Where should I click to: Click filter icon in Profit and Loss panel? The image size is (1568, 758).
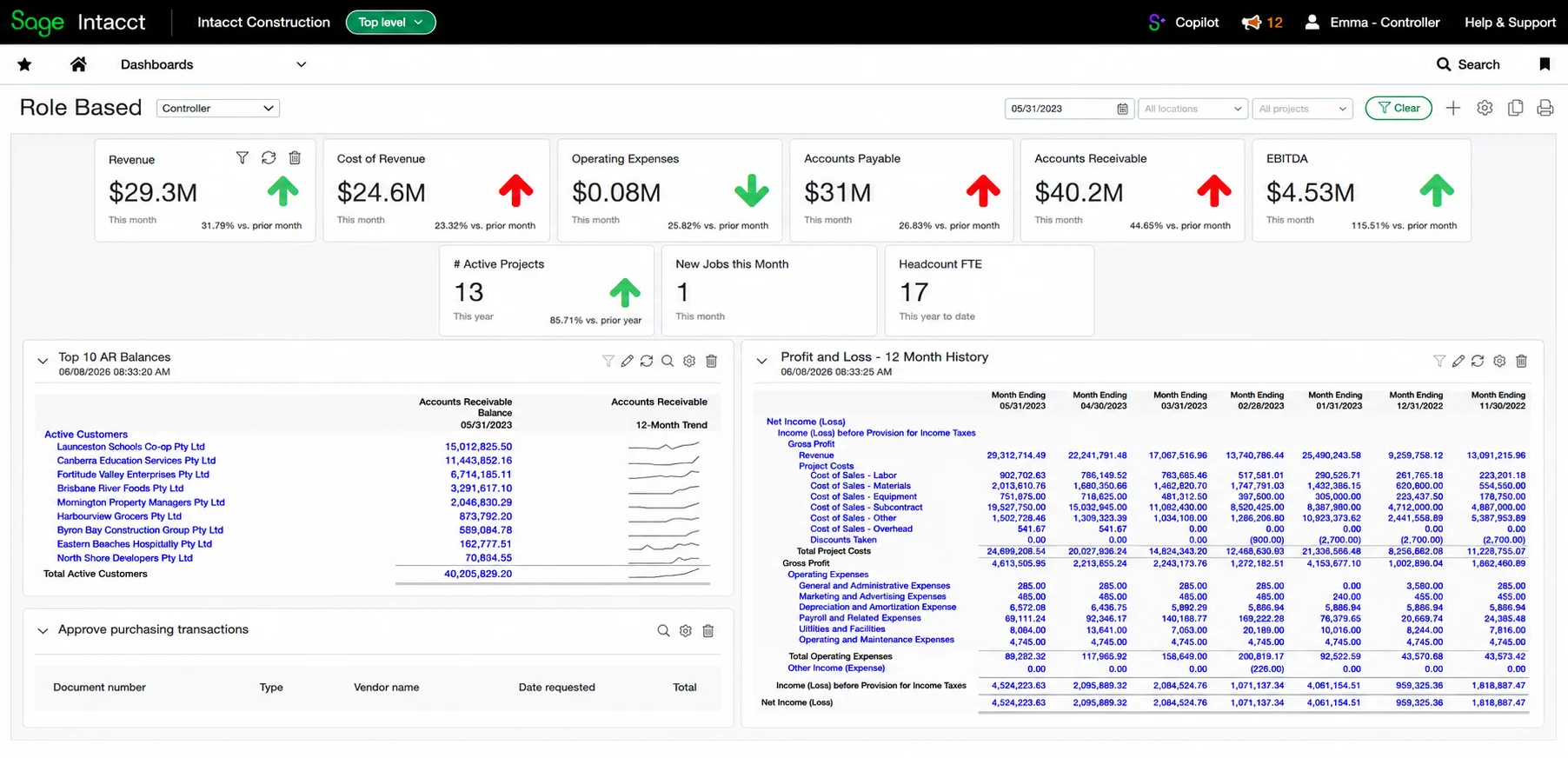click(1439, 361)
